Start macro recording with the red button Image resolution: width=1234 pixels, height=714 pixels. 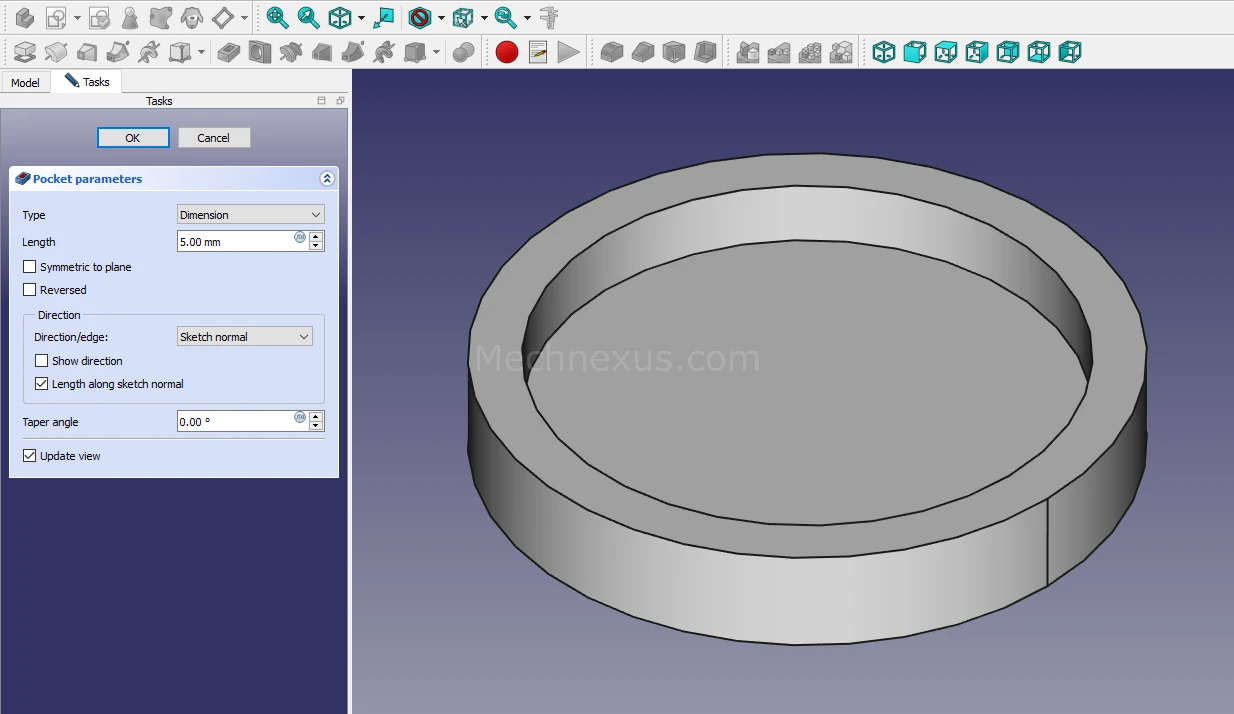point(507,52)
